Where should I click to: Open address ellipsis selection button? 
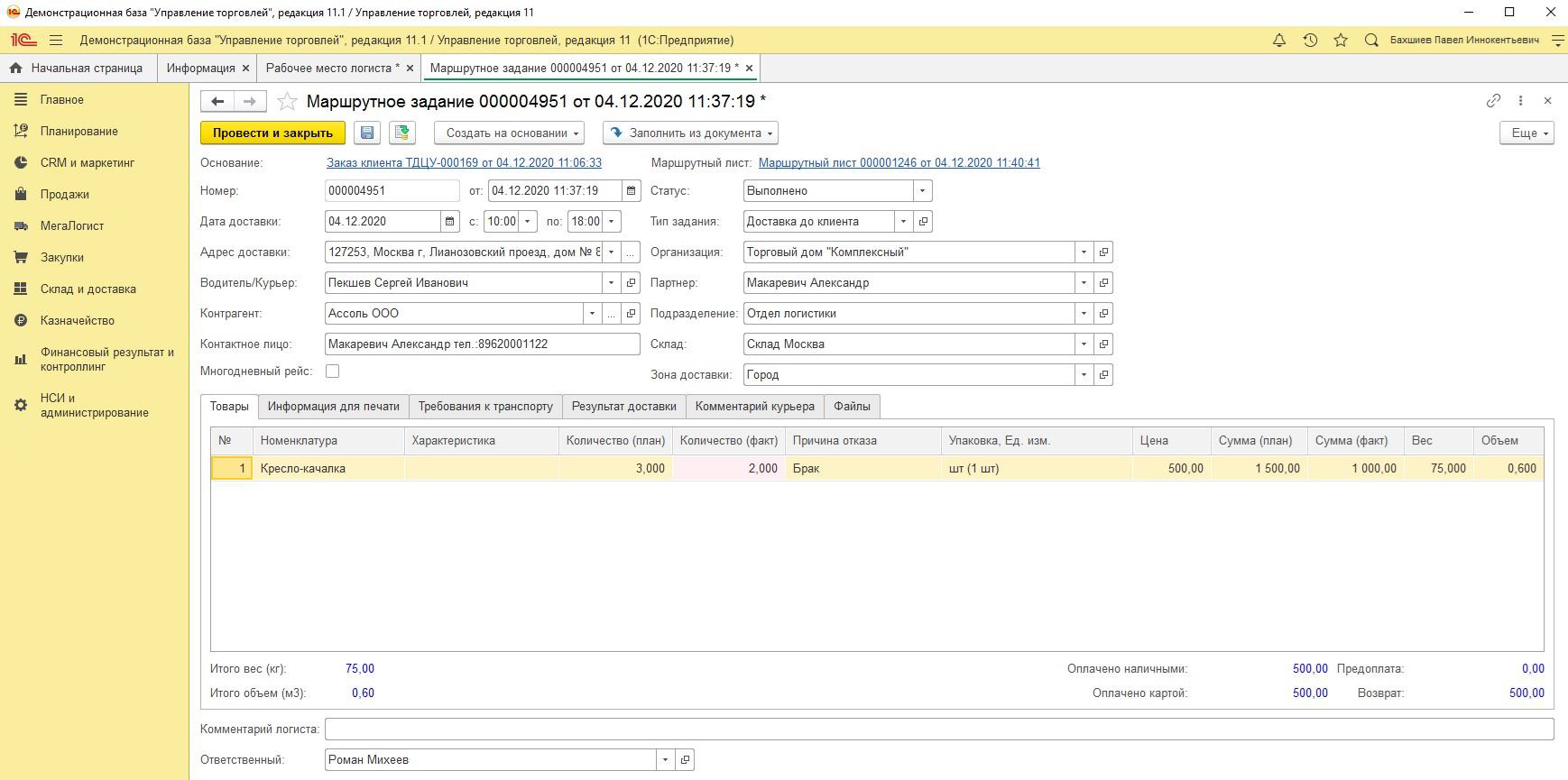631,252
